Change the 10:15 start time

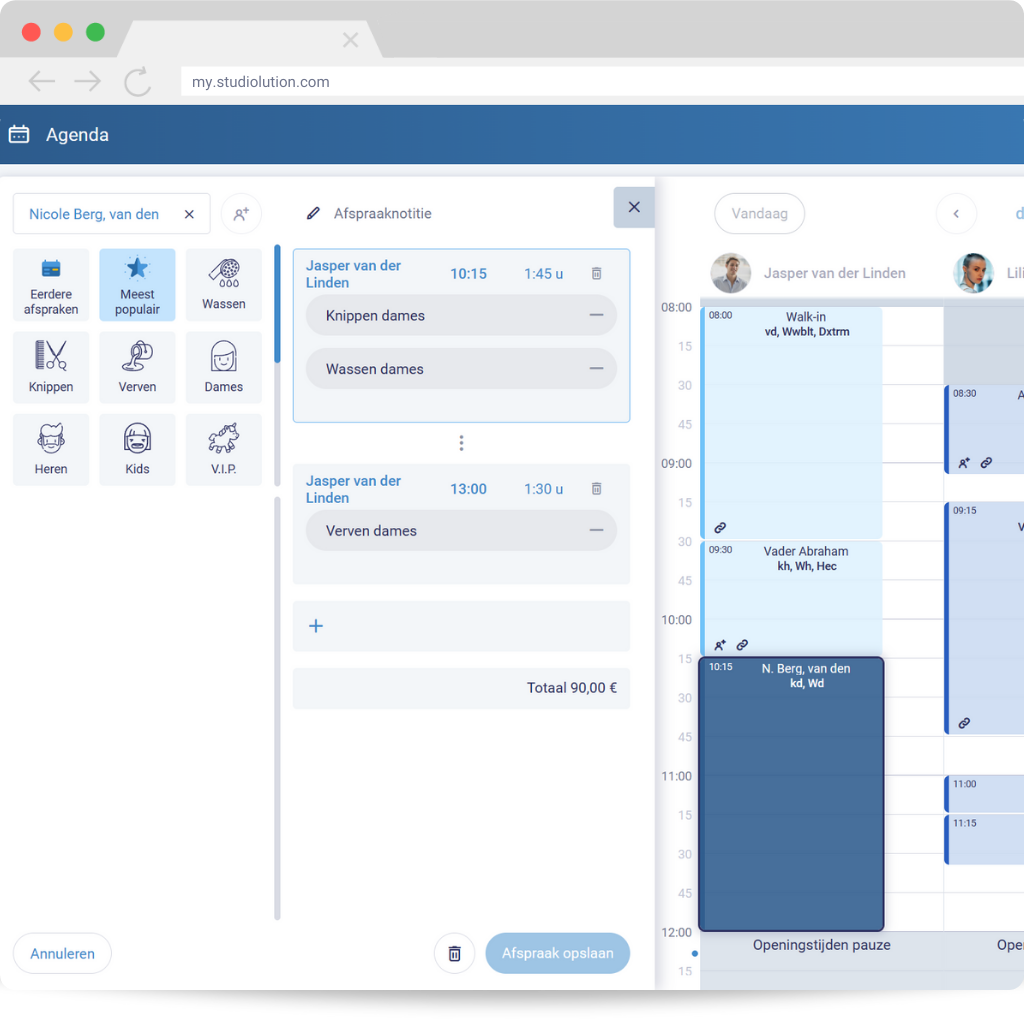[x=468, y=274]
